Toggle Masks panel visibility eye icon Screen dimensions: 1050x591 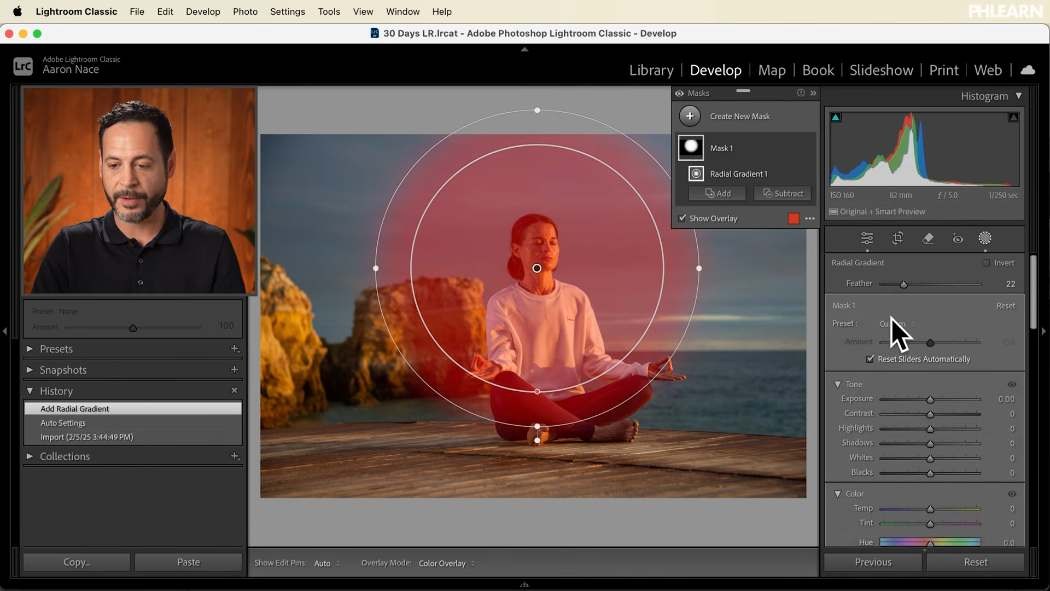click(680, 93)
